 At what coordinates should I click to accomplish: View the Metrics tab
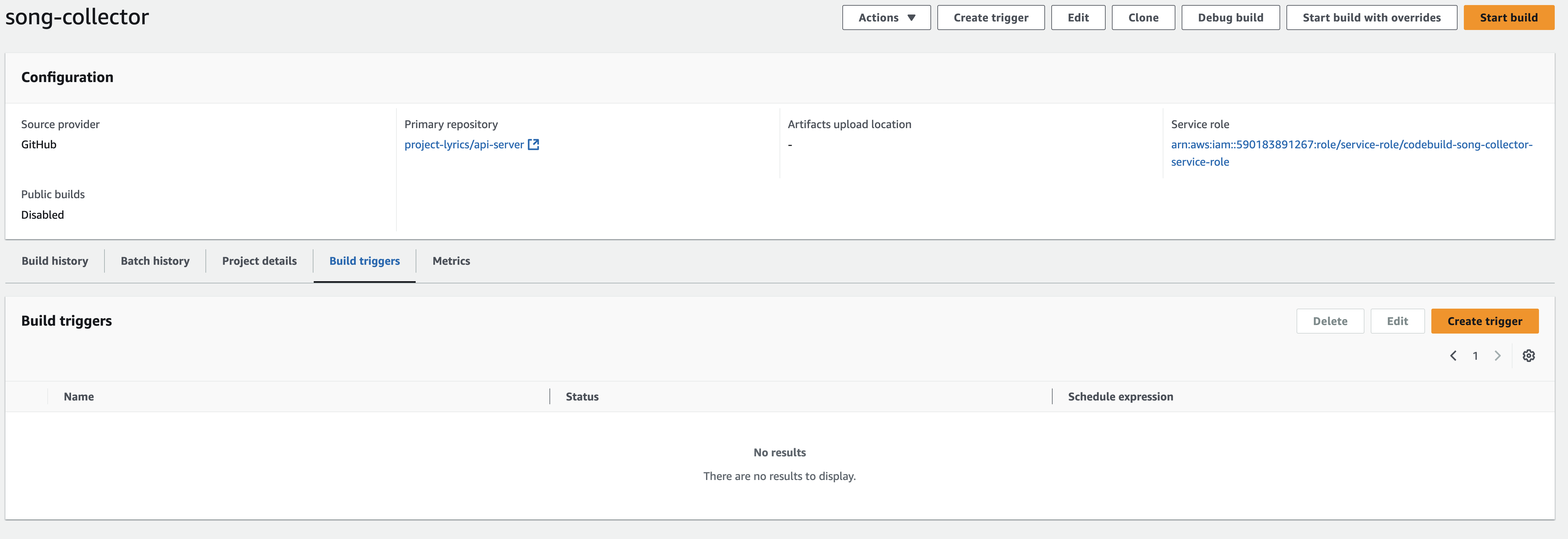click(x=451, y=261)
